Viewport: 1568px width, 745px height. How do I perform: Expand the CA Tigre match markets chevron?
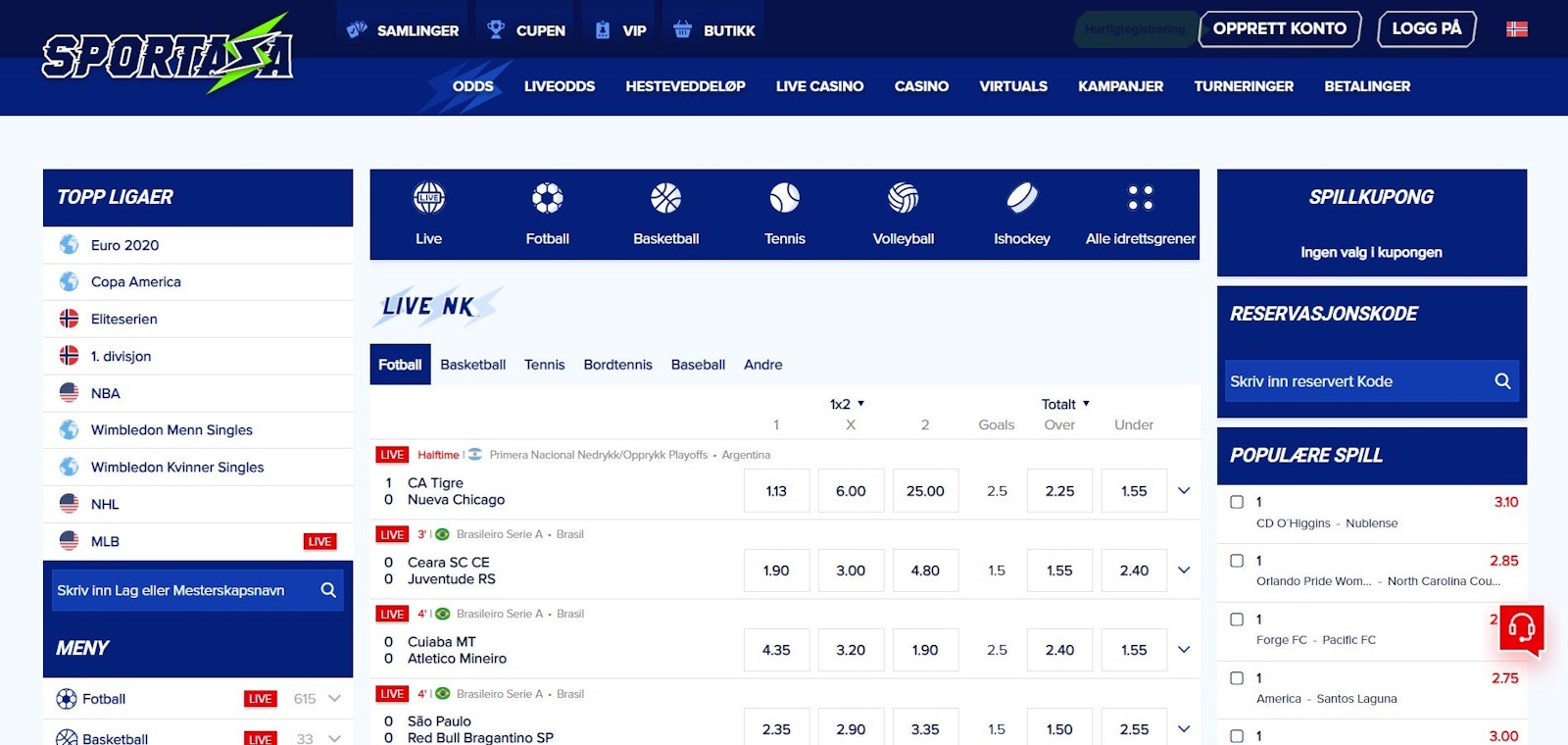point(1184,491)
